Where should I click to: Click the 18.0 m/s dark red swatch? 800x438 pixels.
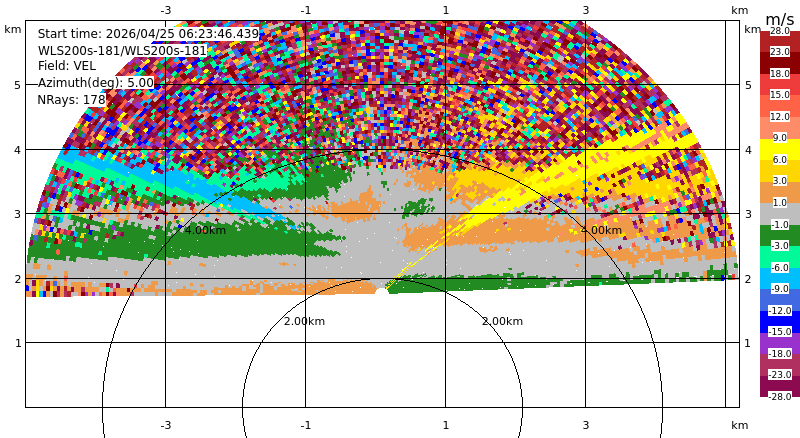pyautogui.click(x=780, y=63)
